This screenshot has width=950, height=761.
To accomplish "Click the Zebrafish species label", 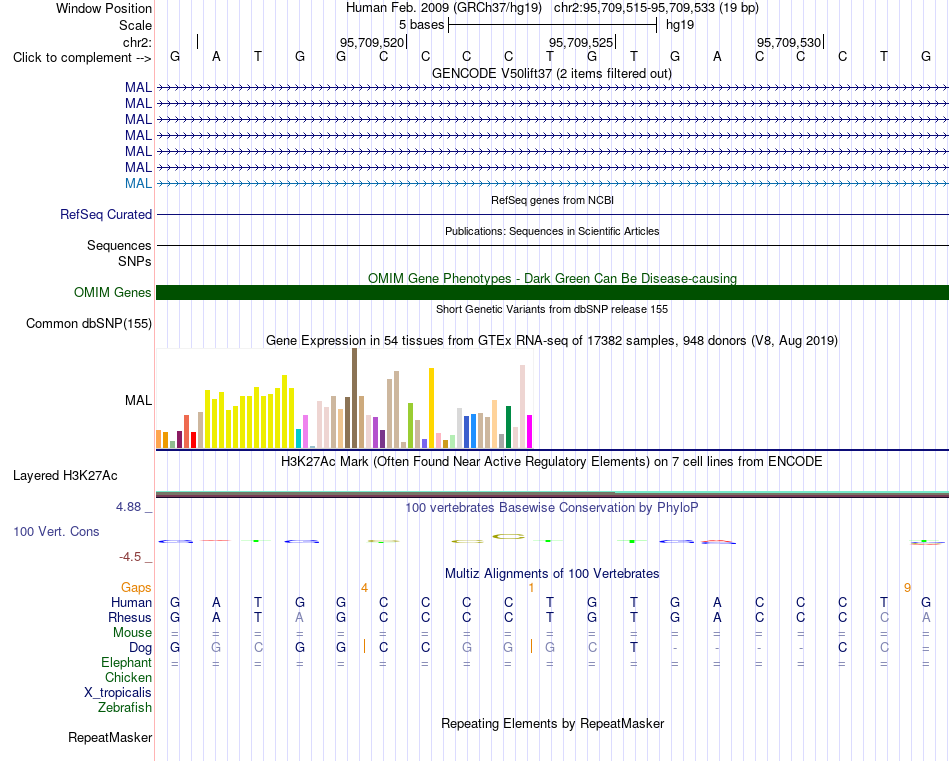I will 125,707.
